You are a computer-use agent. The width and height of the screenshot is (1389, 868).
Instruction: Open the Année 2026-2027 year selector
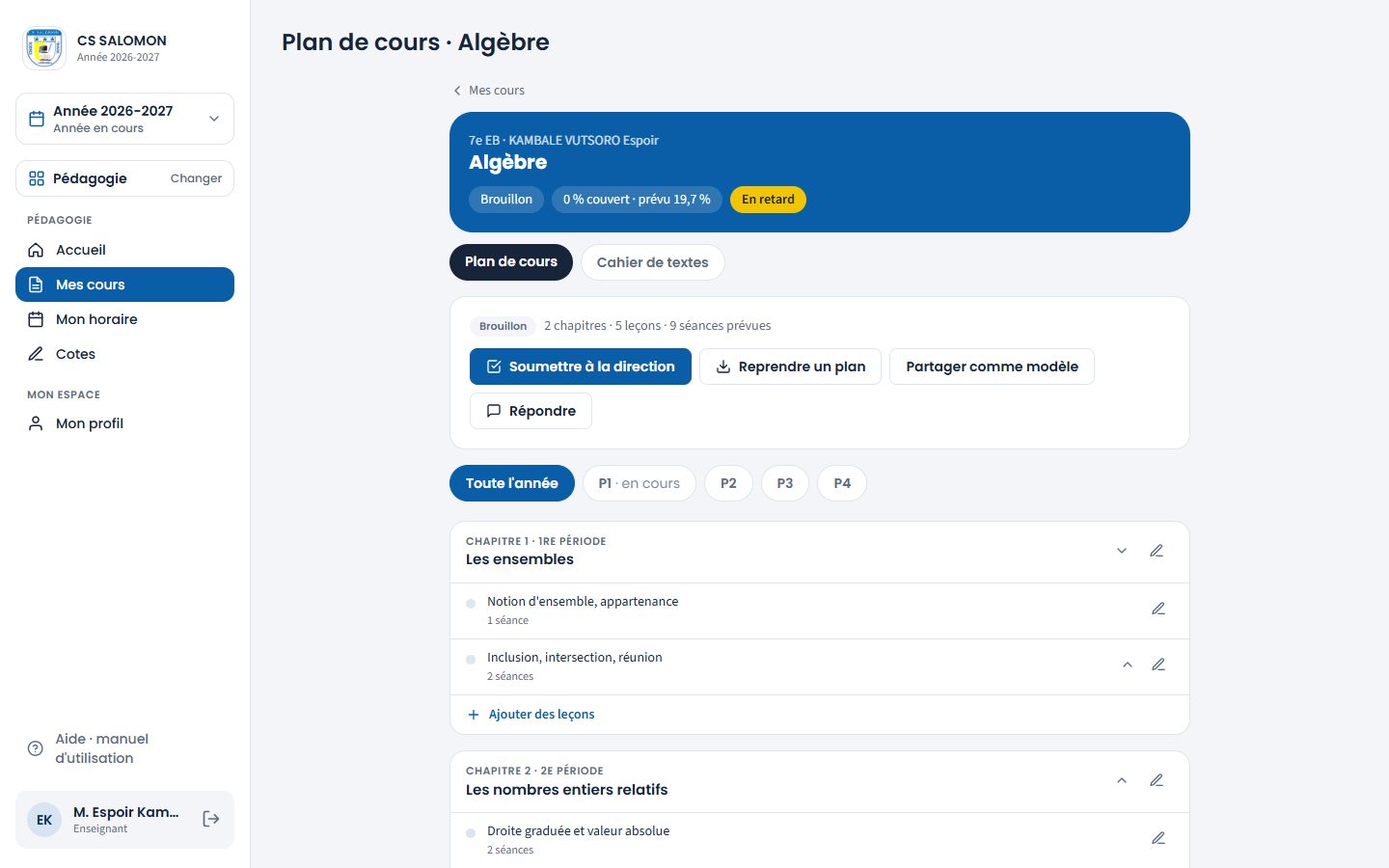click(124, 119)
